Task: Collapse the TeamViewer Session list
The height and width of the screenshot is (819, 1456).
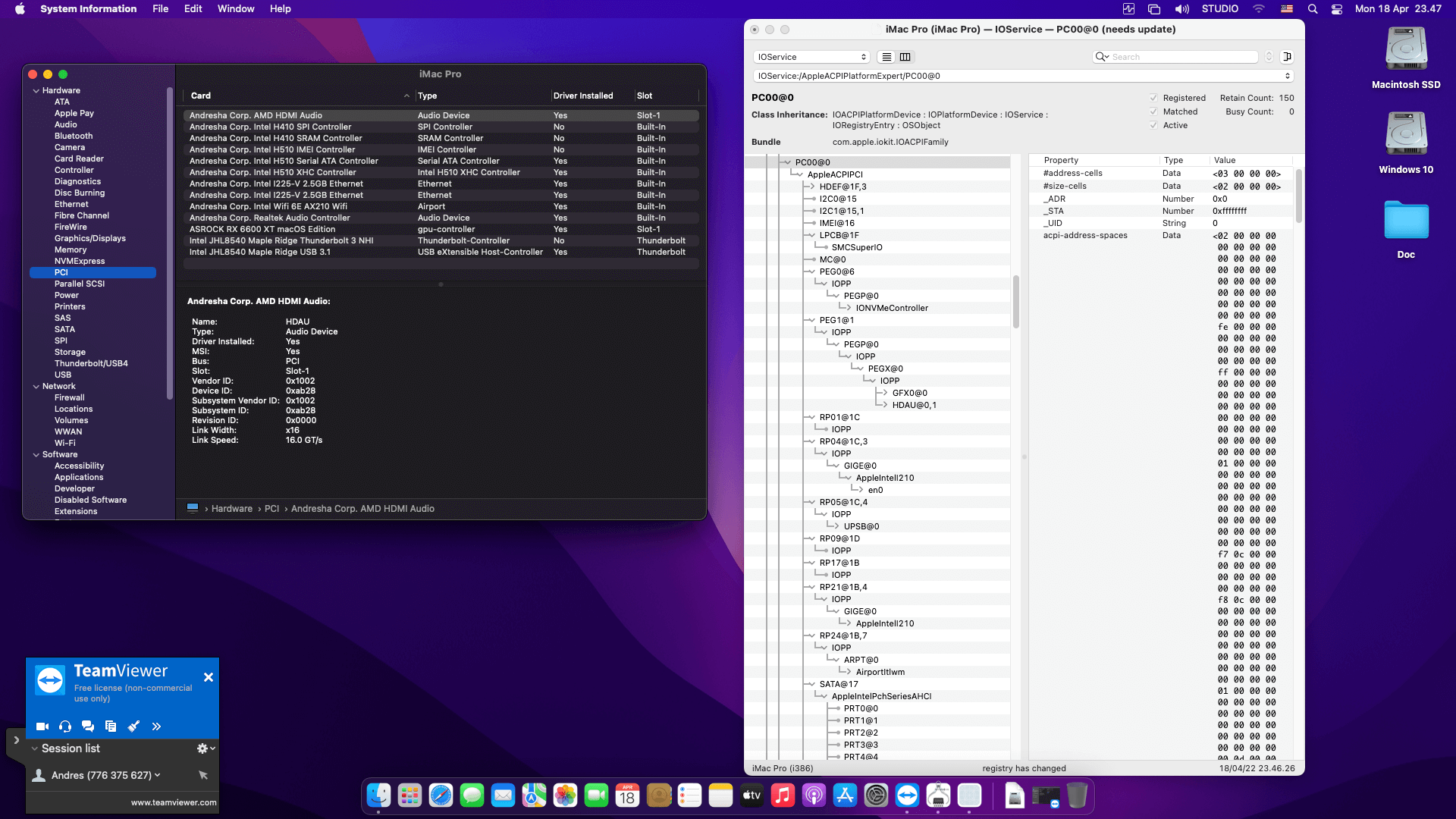Action: (34, 748)
